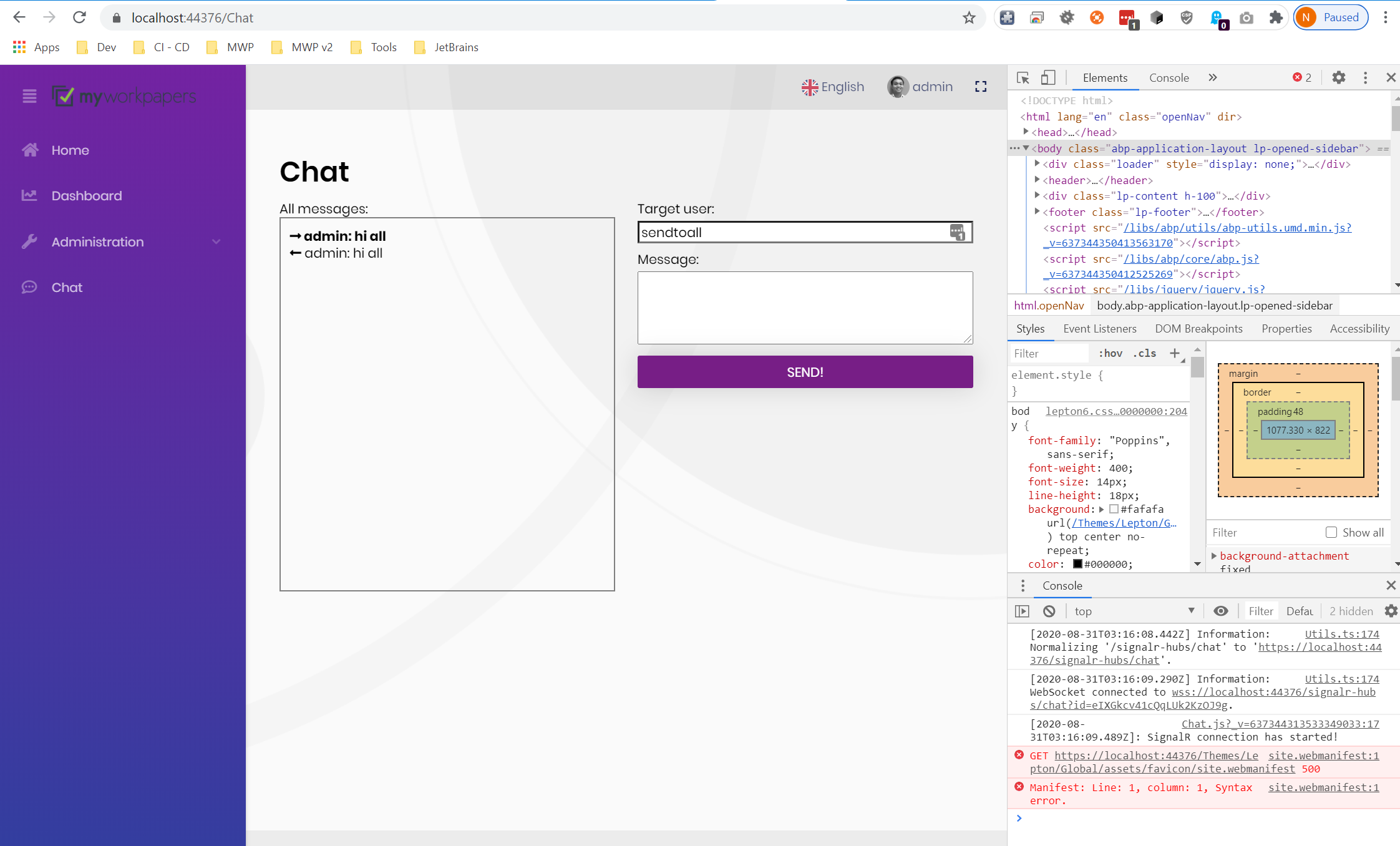This screenshot has width=1400, height=846.
Task: Click the fullscreen toggle icon in header
Action: pos(981,87)
